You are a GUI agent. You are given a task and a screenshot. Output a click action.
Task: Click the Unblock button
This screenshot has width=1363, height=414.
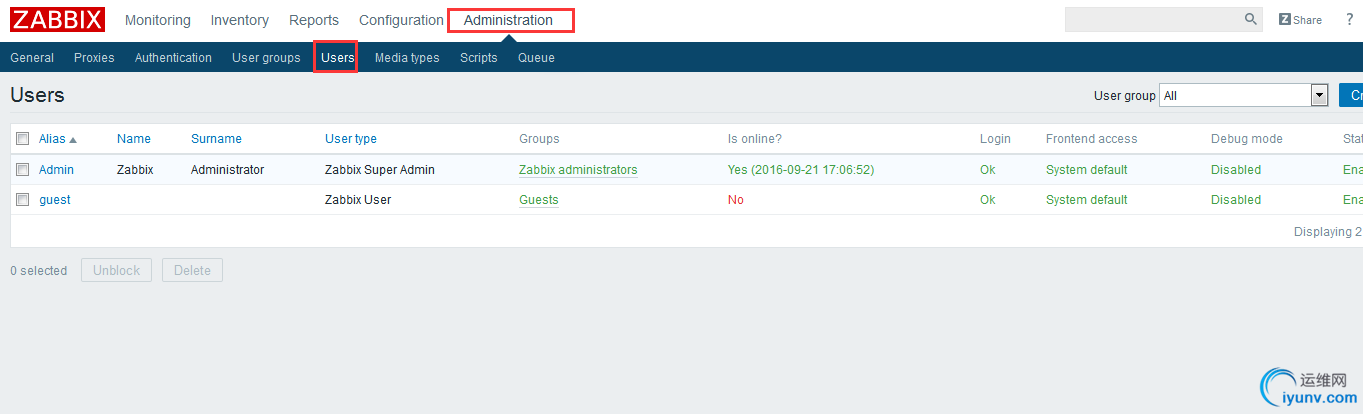117,270
